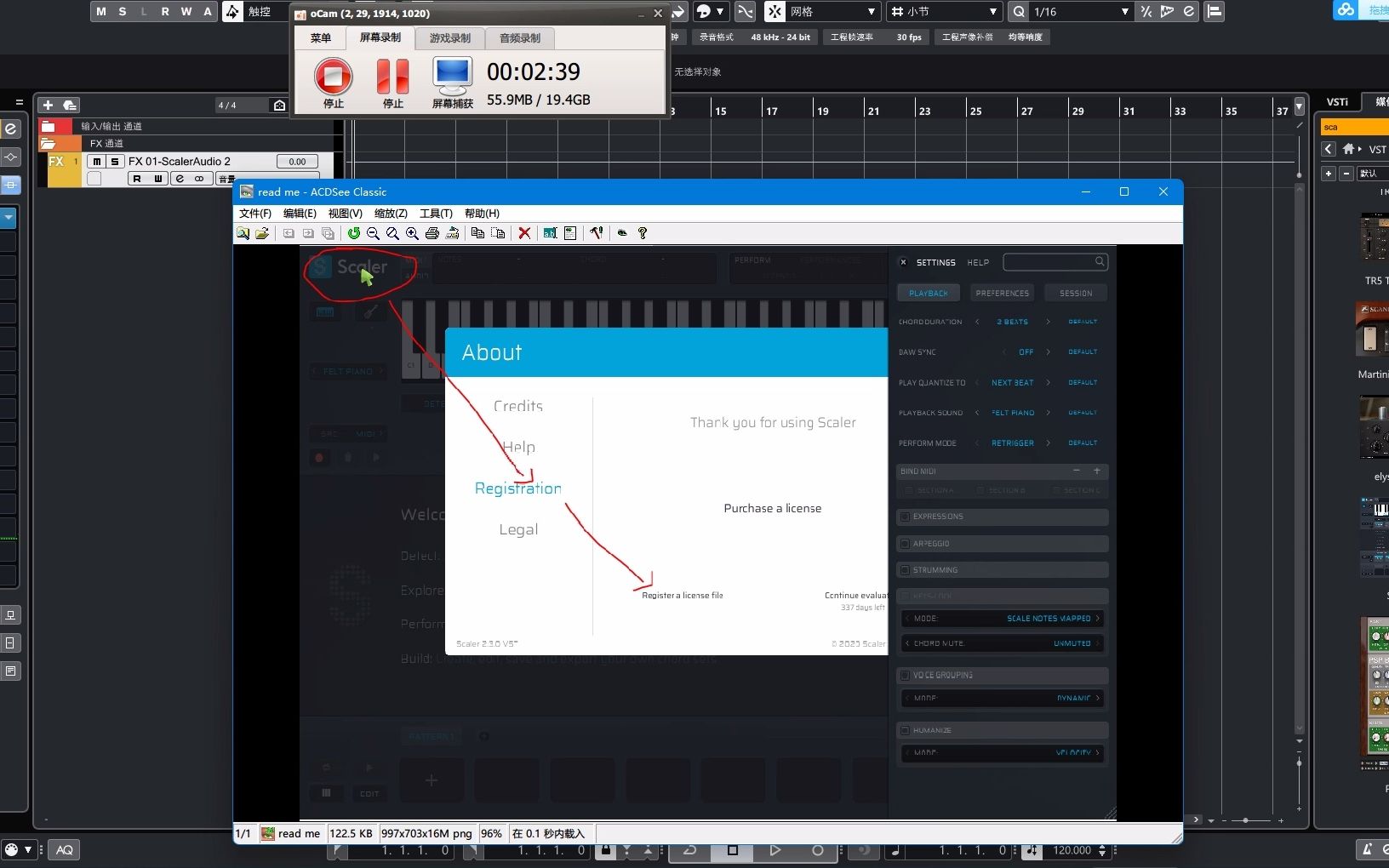Image resolution: width=1389 pixels, height=868 pixels.
Task: Open the channel settings "e" icon on FX 01-ScalerAudio 2
Action: (180, 179)
